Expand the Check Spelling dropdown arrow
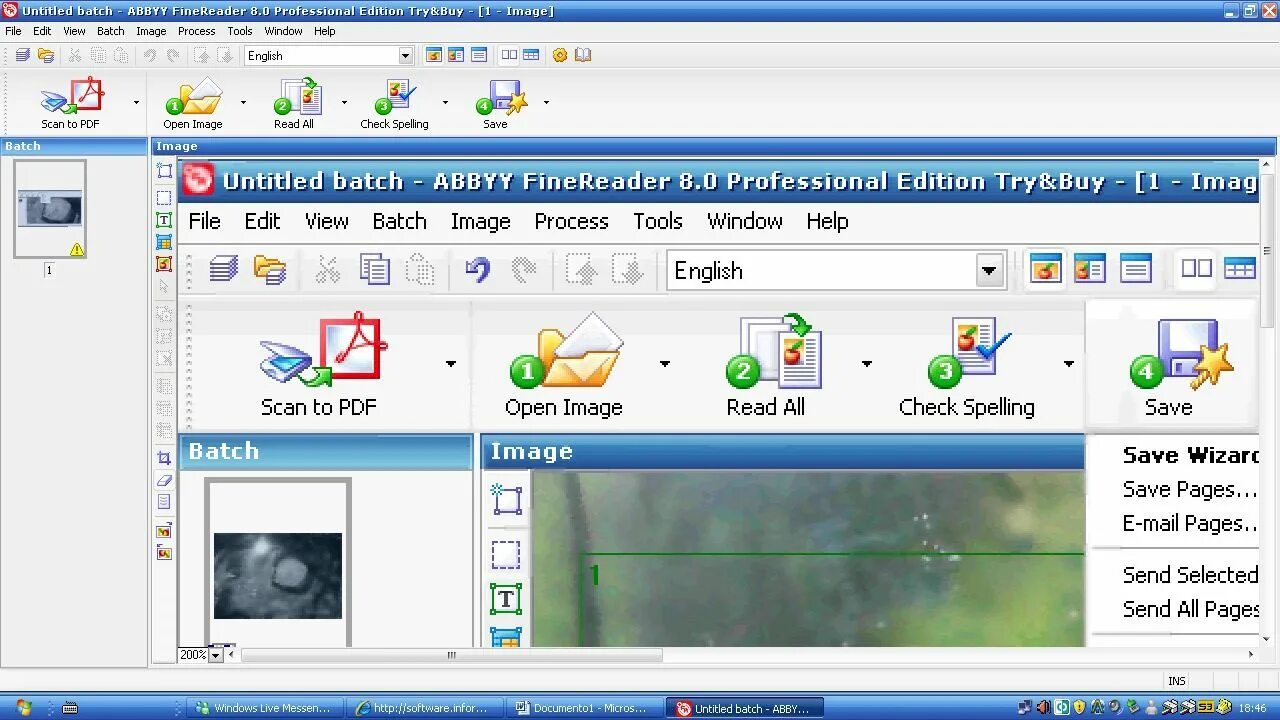1280x720 pixels. [x=445, y=102]
